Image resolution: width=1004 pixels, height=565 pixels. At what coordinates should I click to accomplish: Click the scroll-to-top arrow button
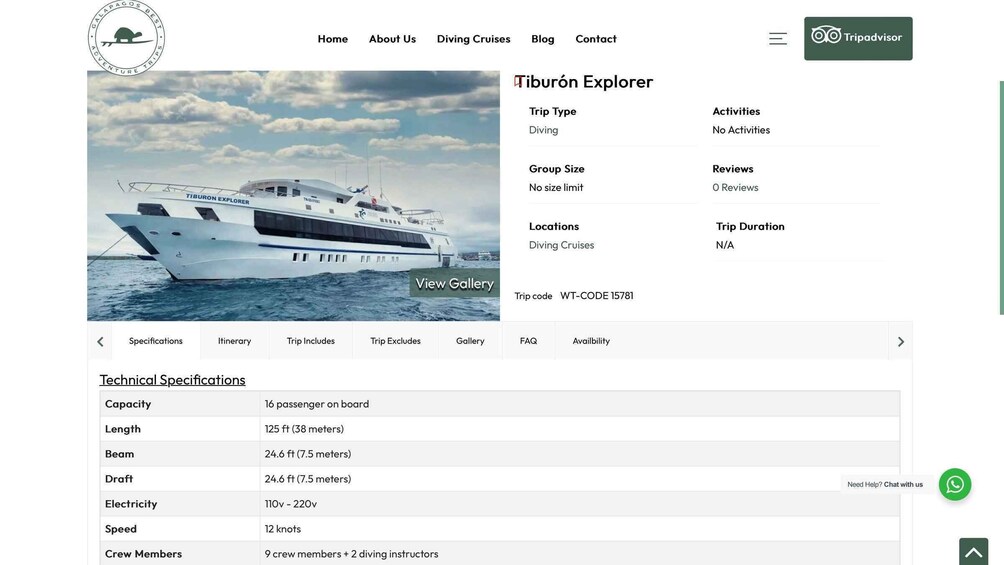(973, 552)
